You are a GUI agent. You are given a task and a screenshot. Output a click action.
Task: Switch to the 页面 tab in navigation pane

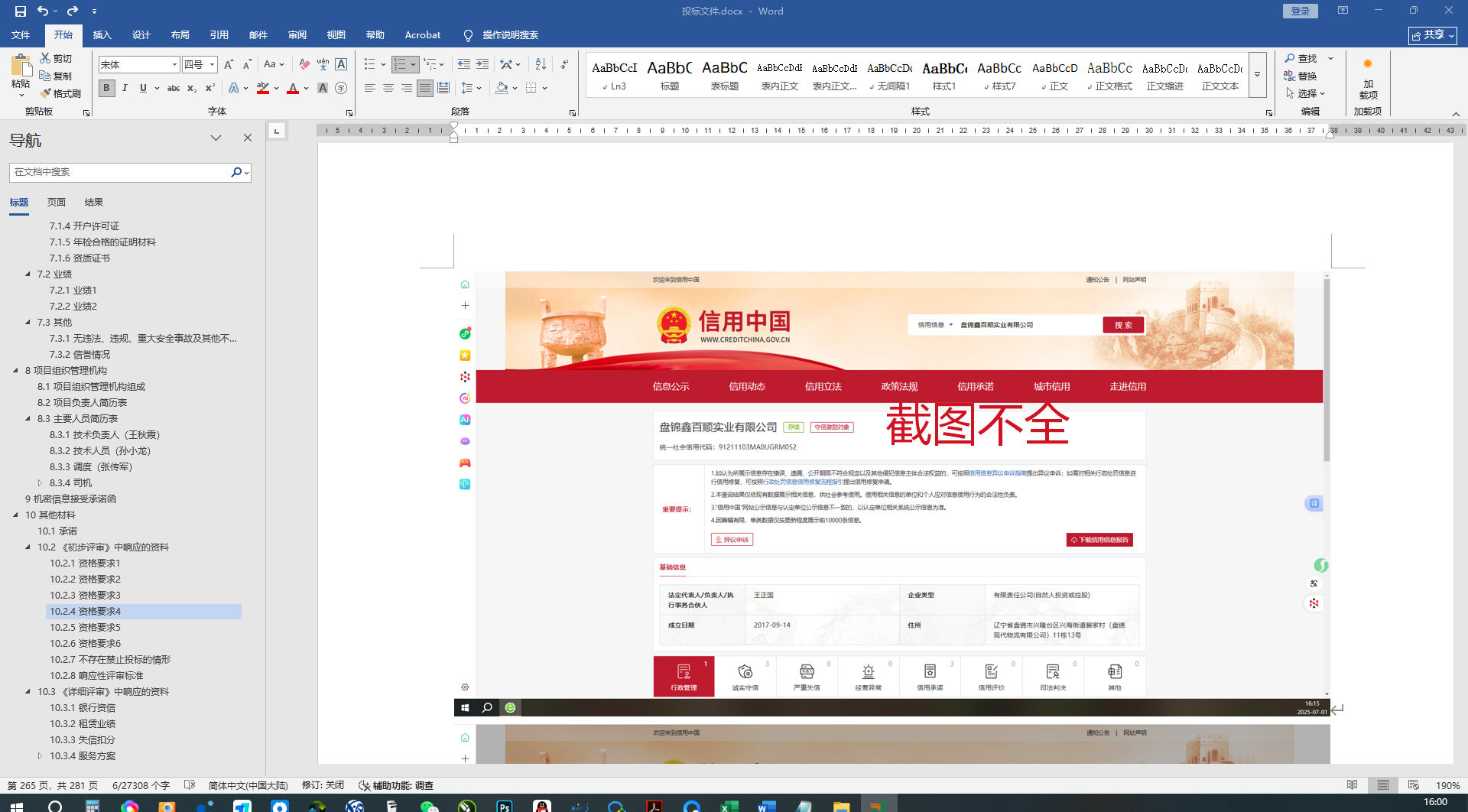[57, 203]
